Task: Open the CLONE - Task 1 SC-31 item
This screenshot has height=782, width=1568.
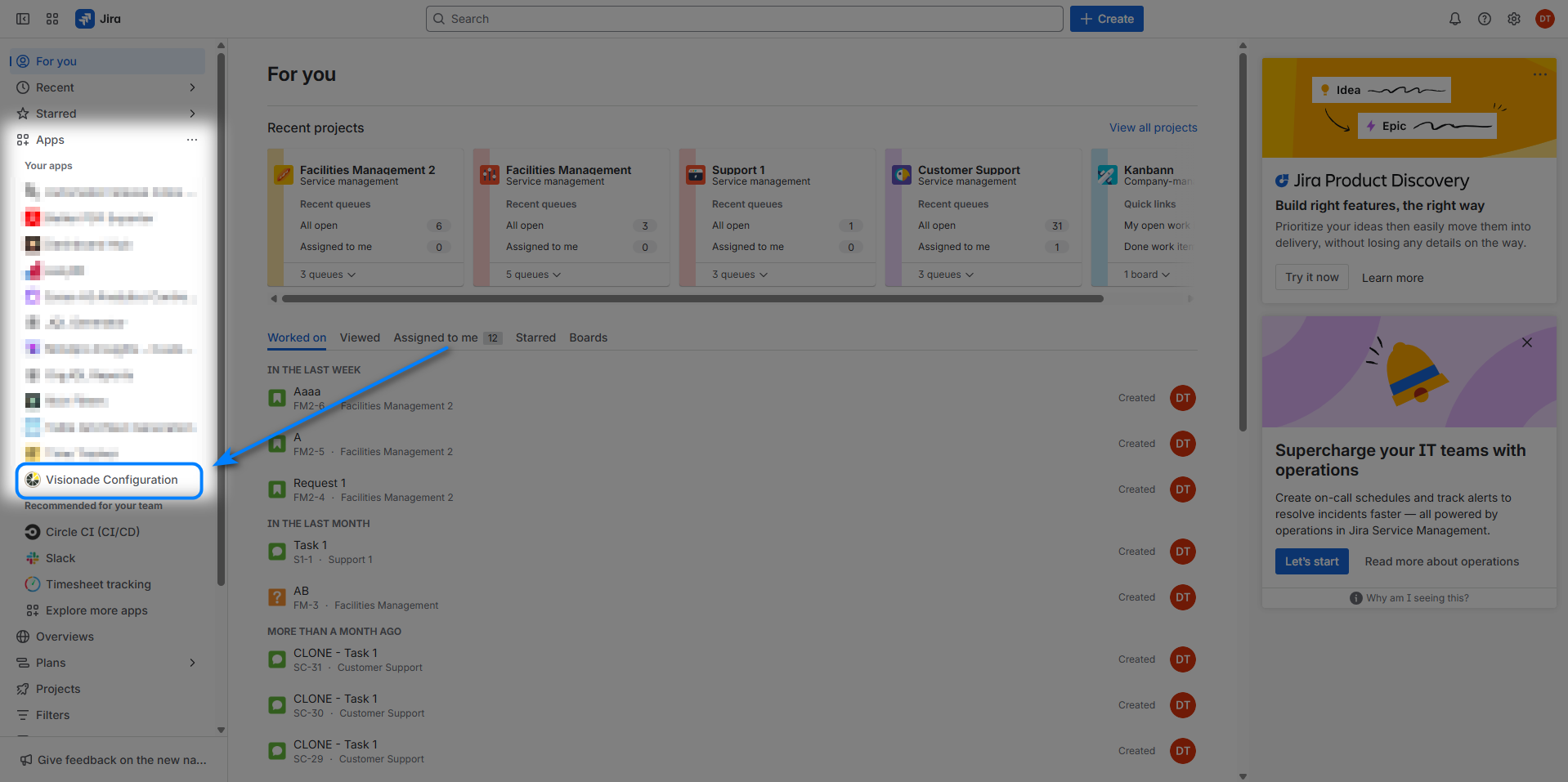Action: pos(335,653)
